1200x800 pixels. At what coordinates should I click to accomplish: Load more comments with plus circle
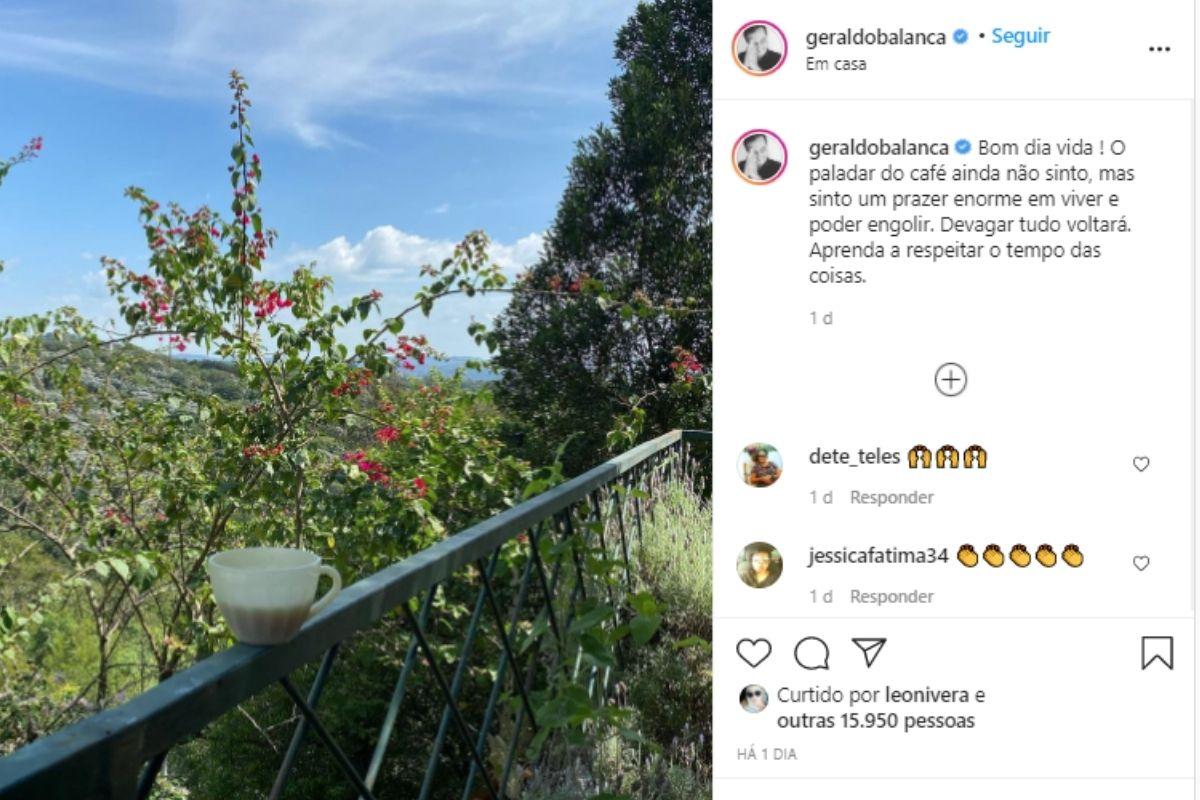950,380
